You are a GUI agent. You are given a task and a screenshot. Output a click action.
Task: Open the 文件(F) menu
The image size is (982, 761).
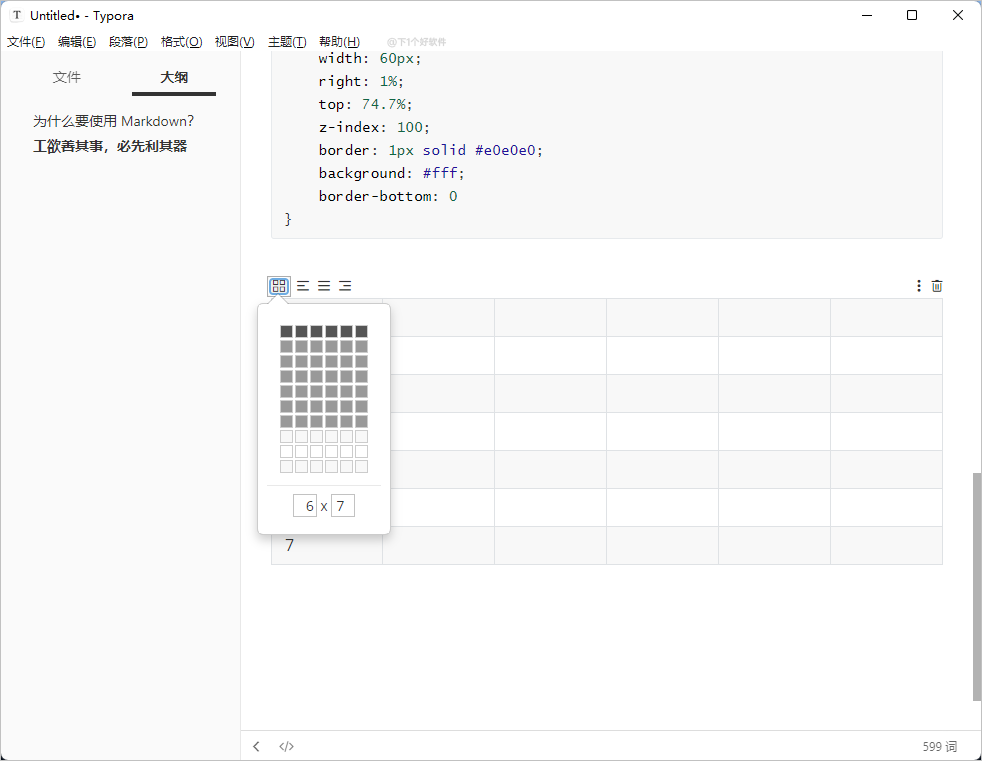[26, 42]
